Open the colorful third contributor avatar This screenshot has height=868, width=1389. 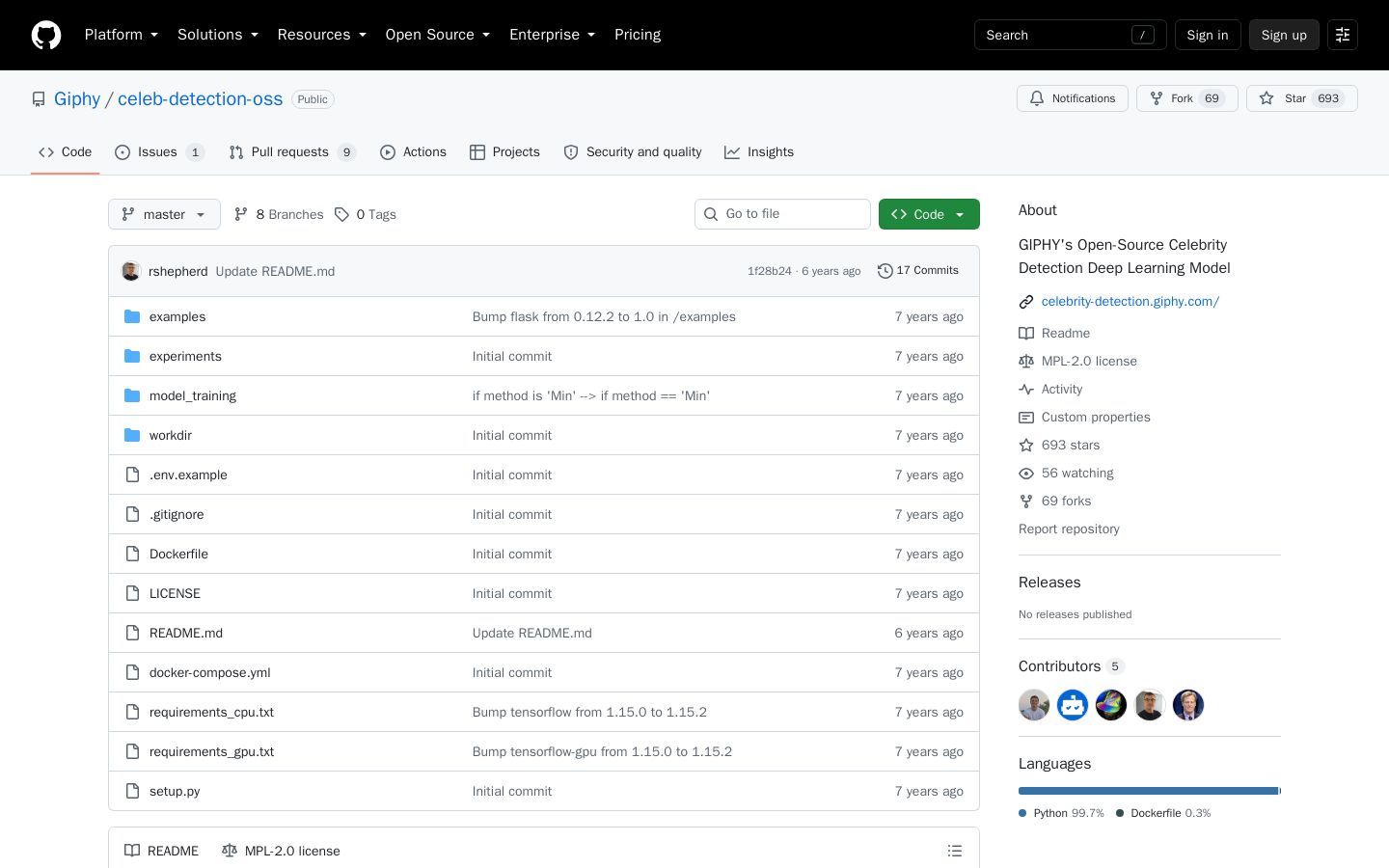click(x=1111, y=705)
